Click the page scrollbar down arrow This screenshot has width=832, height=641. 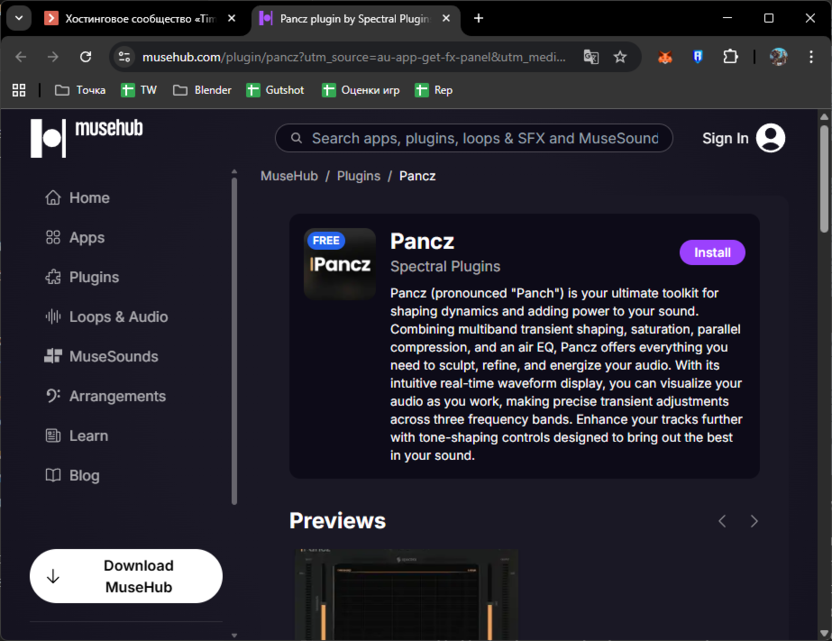point(824,634)
